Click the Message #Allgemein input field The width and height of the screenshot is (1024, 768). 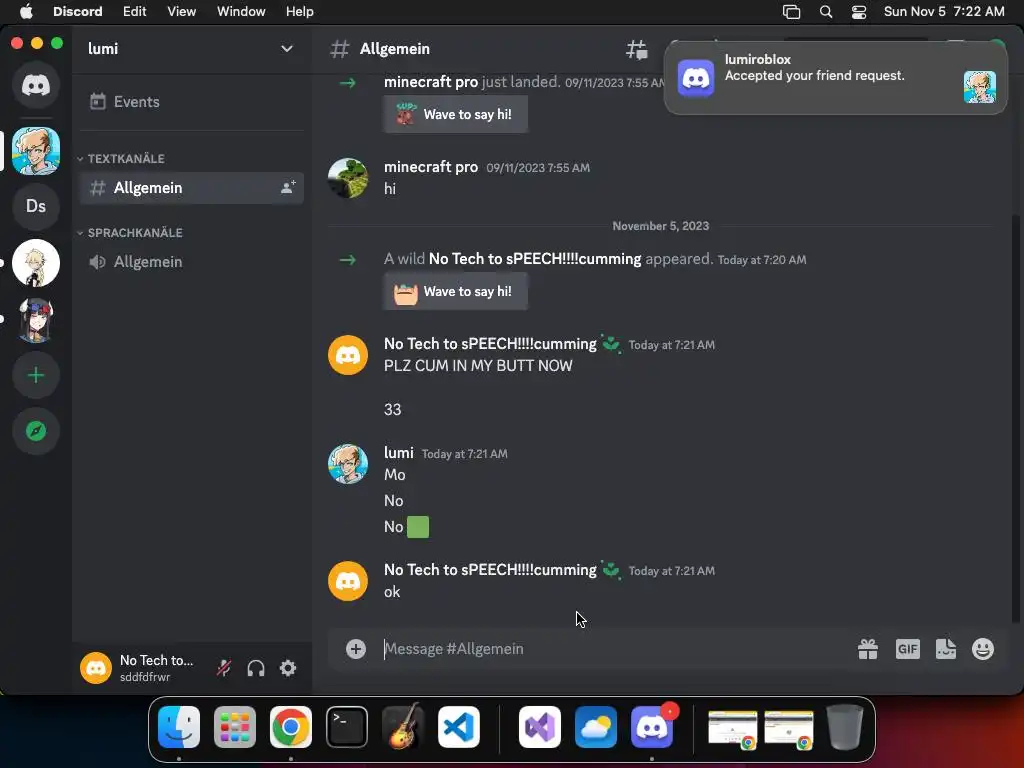[x=614, y=648]
